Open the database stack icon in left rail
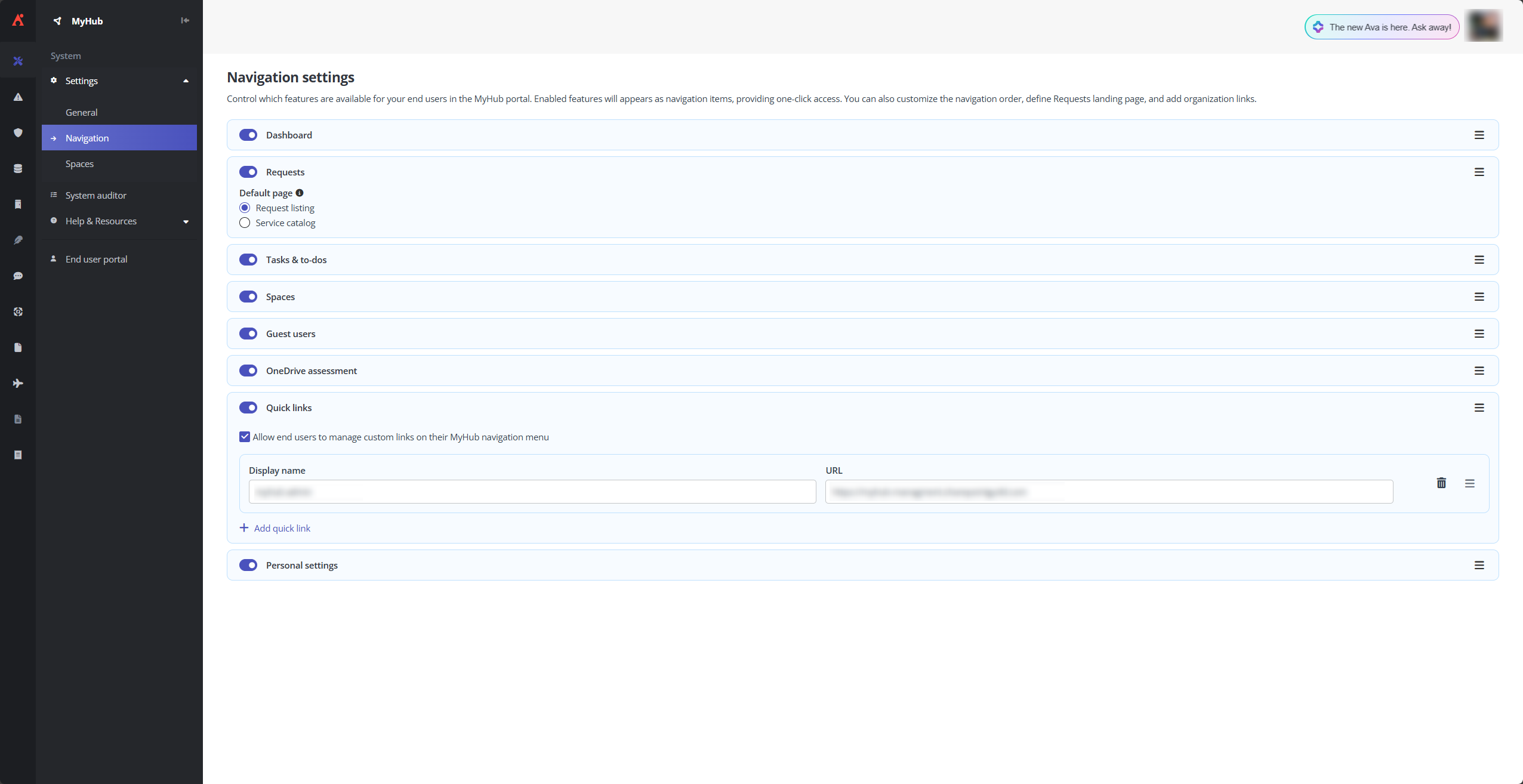Screen dimensions: 1523x784 (18, 168)
